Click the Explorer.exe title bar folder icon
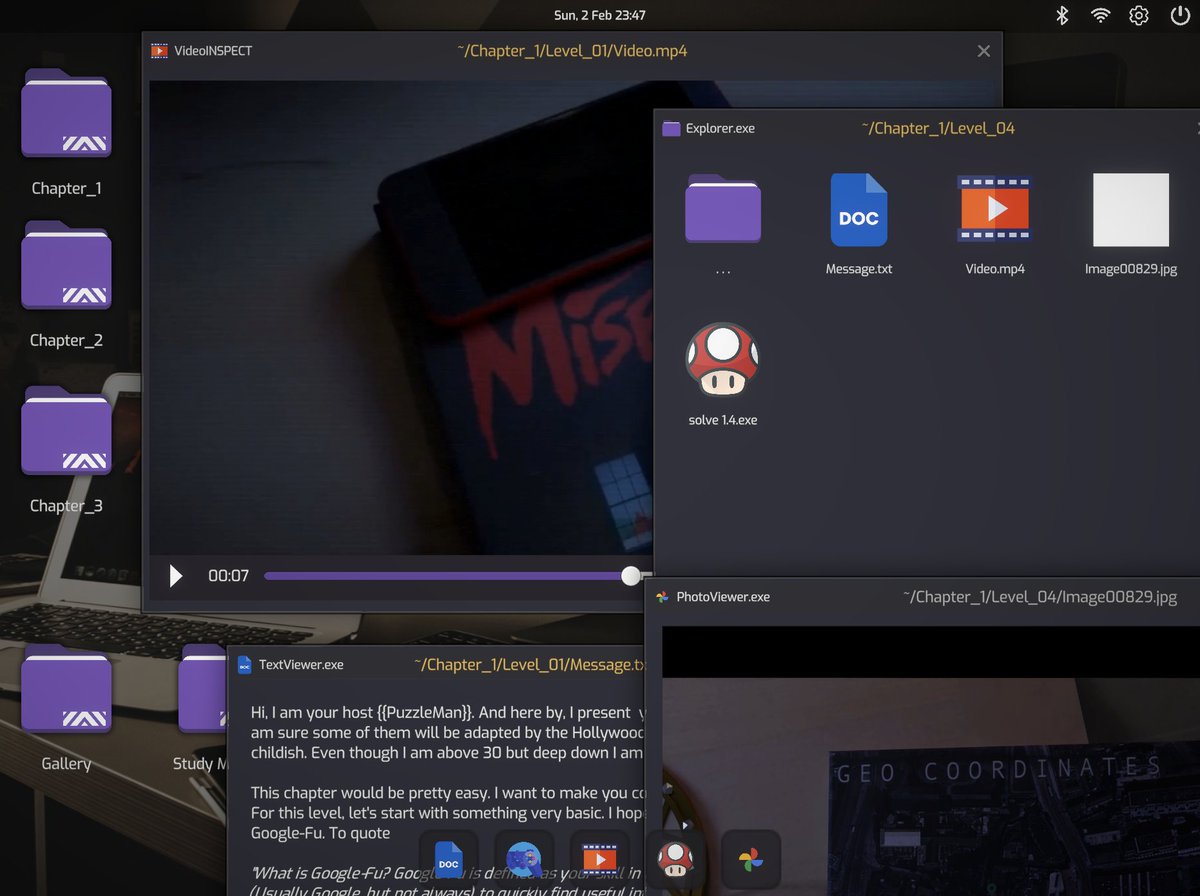This screenshot has width=1200, height=896. pos(671,128)
